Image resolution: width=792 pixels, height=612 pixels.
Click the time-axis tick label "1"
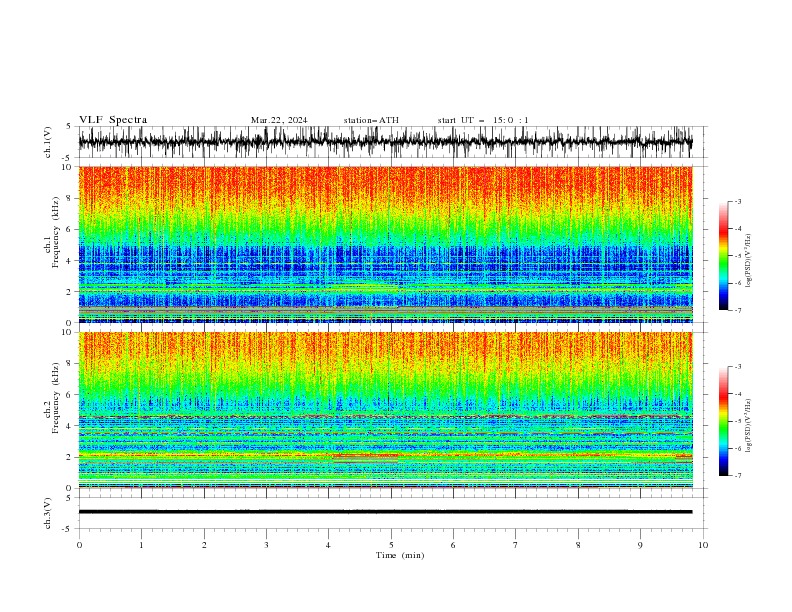(142, 545)
